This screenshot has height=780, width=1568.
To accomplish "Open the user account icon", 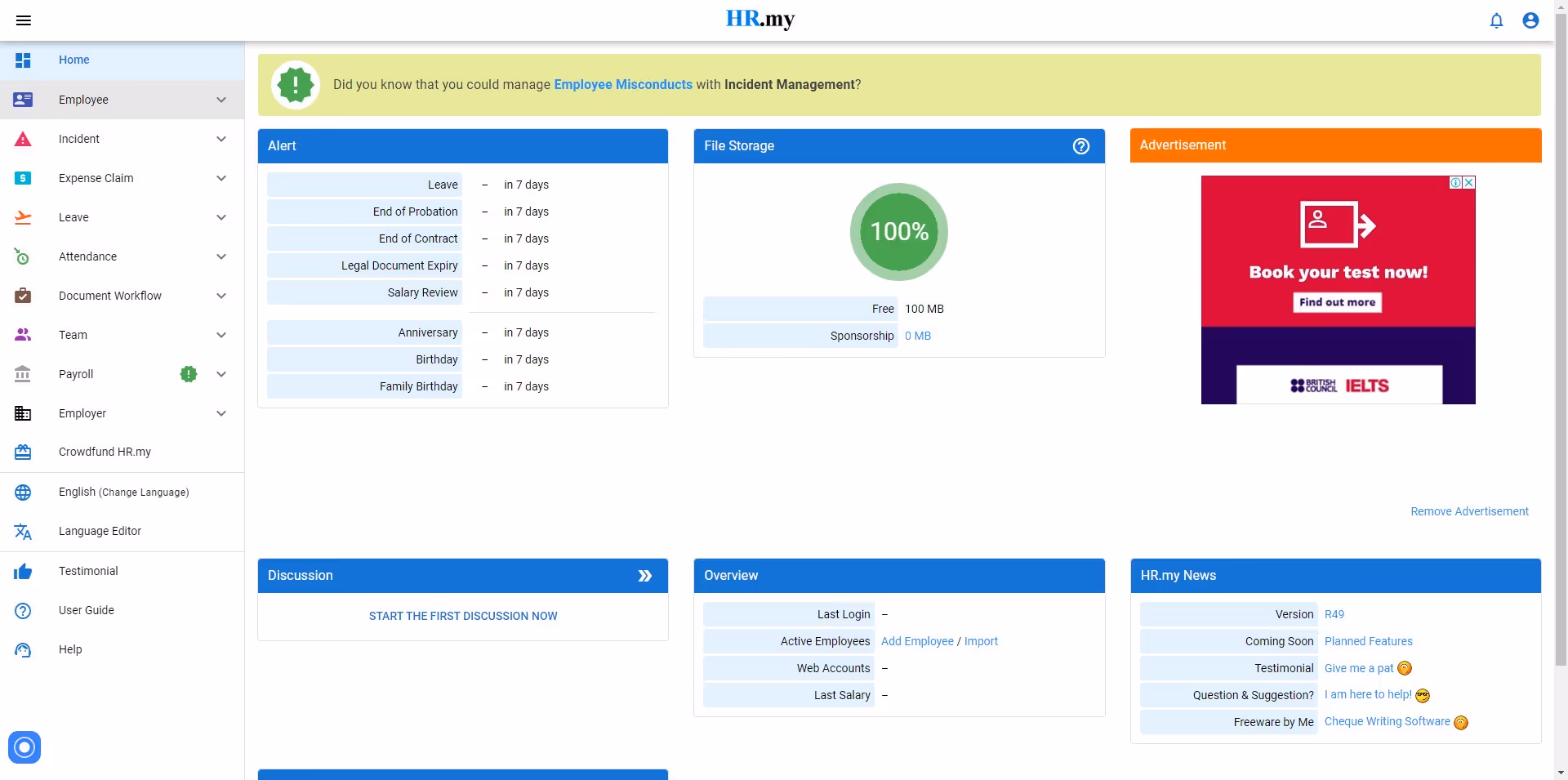I will [1530, 20].
